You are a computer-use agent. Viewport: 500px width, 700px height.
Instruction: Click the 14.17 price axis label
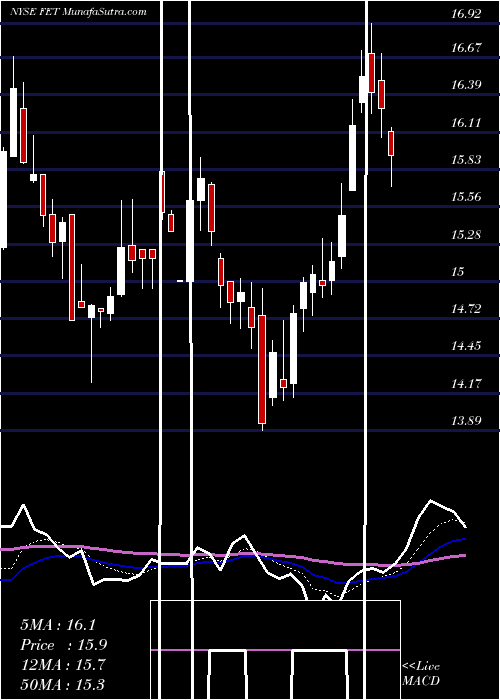coord(466,383)
